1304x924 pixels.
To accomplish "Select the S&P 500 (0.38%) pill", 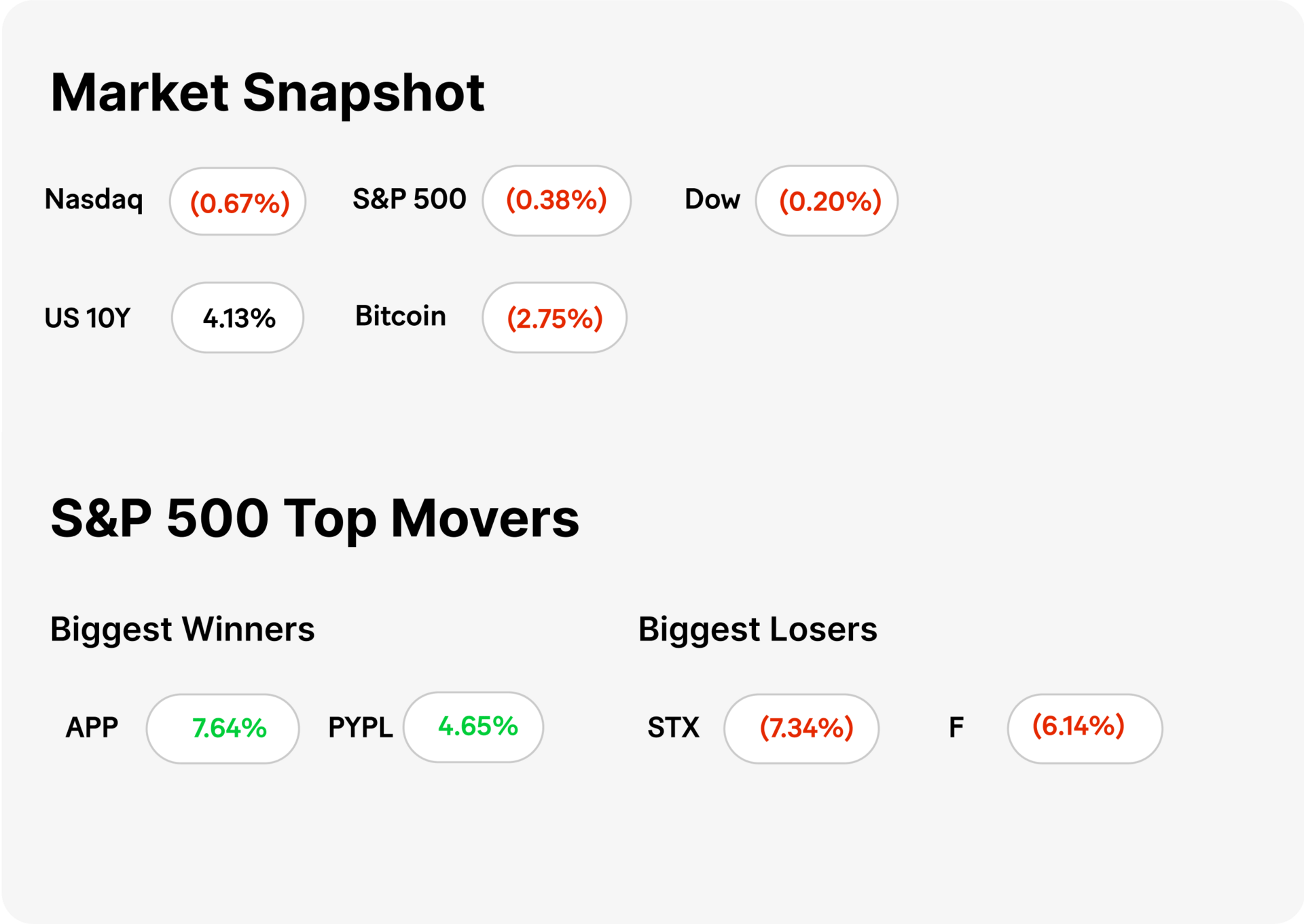I will tap(557, 201).
